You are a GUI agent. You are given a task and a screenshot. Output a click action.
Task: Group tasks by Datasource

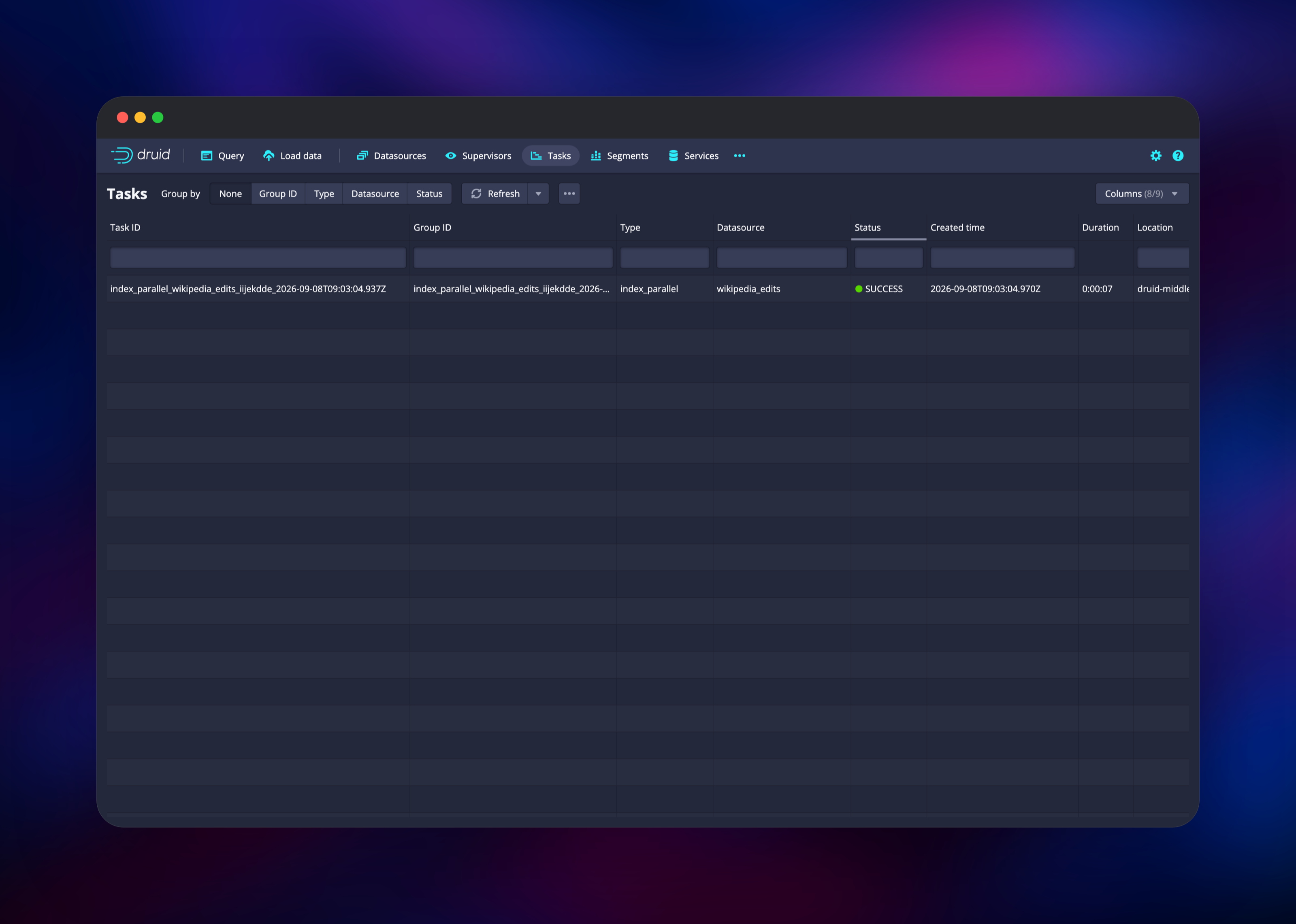click(x=375, y=194)
